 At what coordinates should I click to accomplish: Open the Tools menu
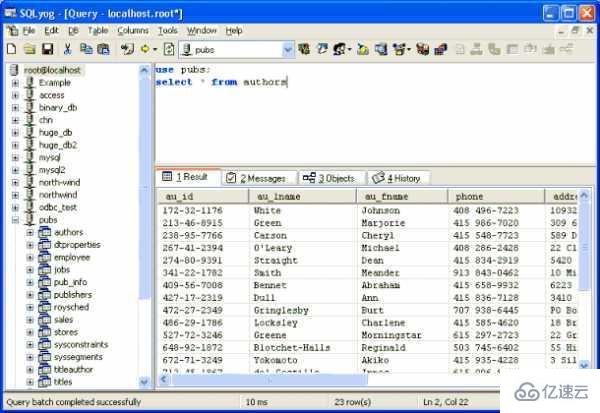pyautogui.click(x=167, y=31)
